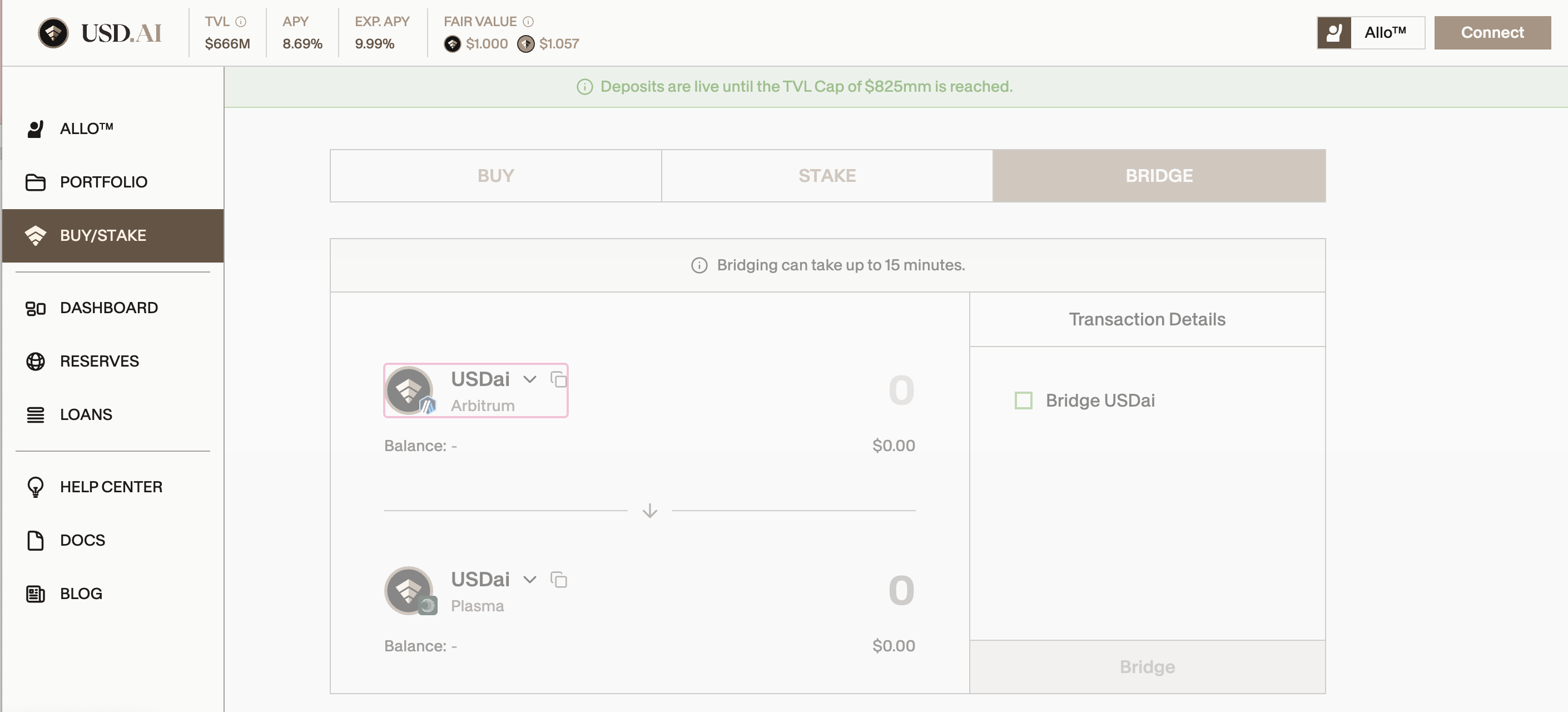Expand the Arbitrum USDai token dropdown

point(529,379)
